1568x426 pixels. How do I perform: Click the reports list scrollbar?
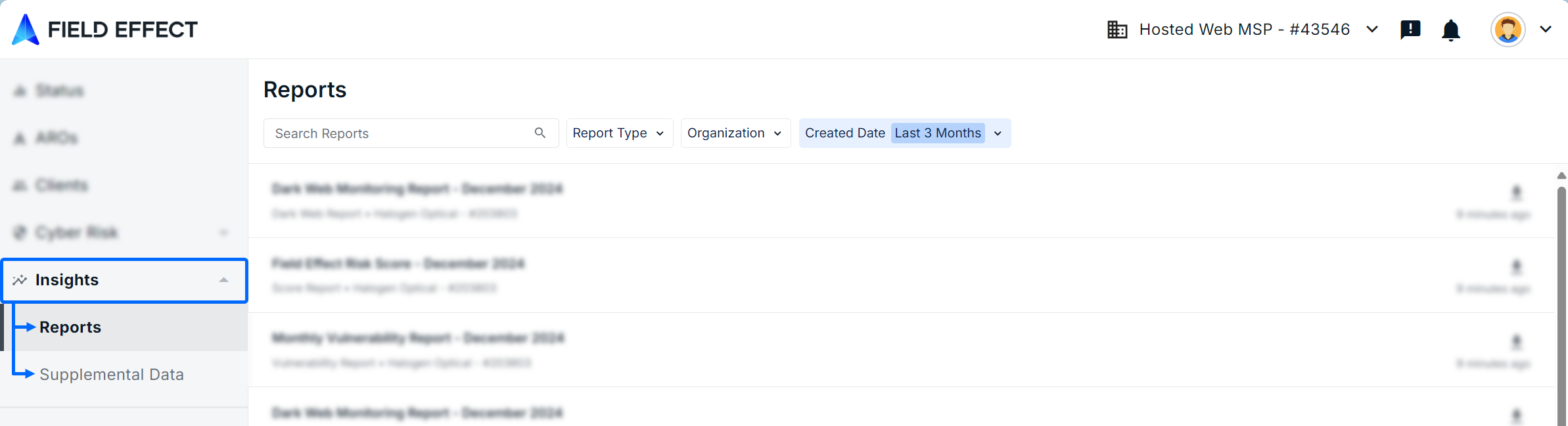pos(1561,306)
